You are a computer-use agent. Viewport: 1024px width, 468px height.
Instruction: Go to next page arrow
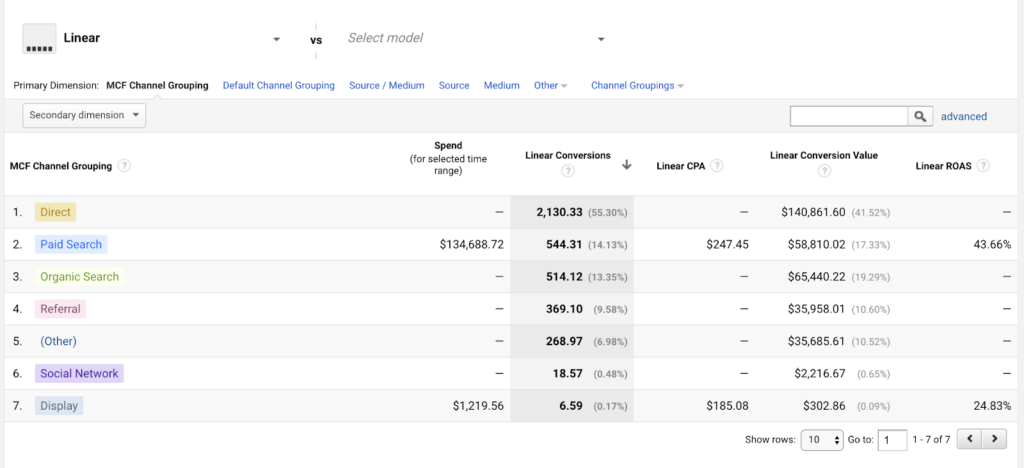tap(994, 439)
